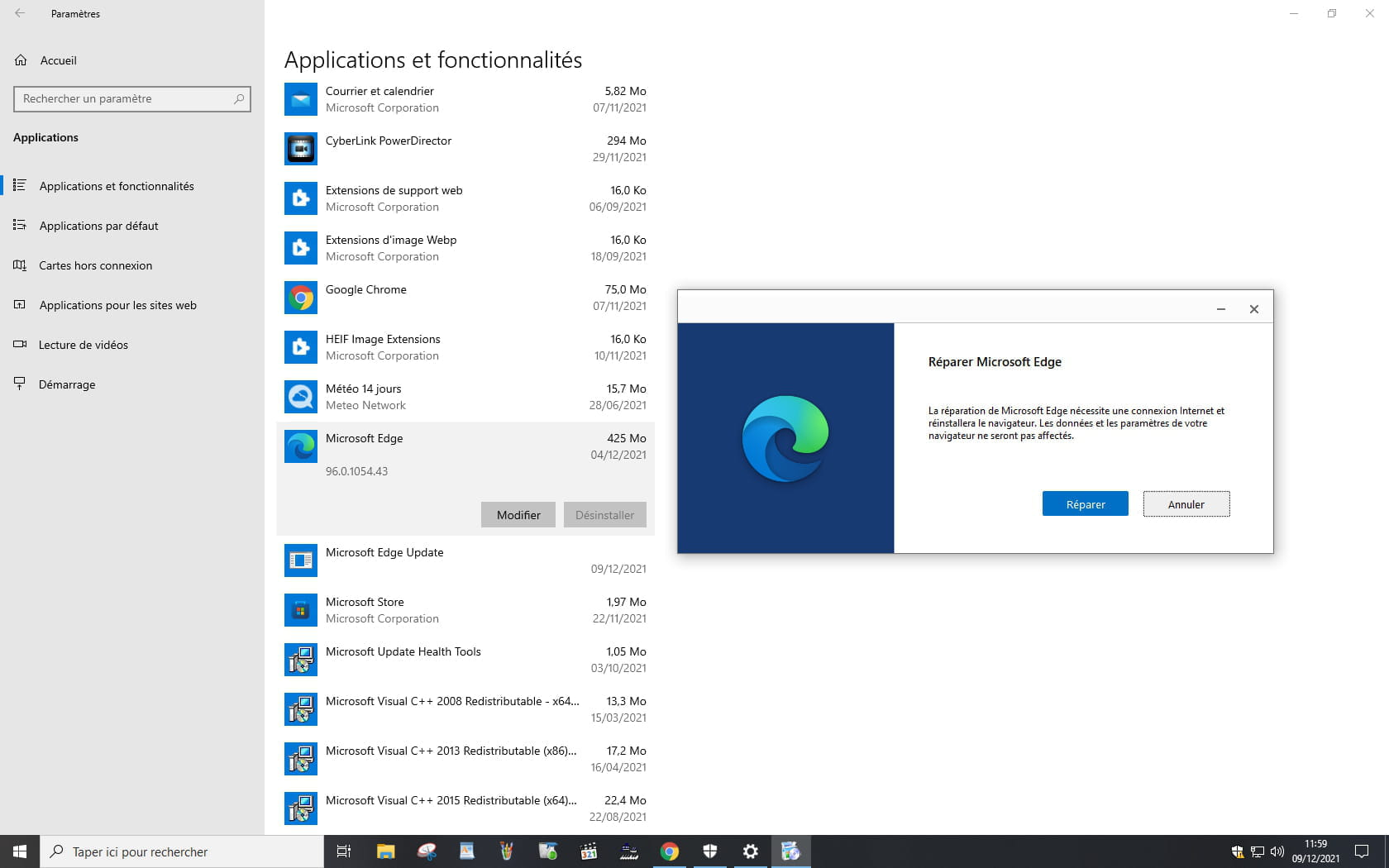Click the Modifier button under Microsoft Edge
The image size is (1389, 868).
(518, 515)
